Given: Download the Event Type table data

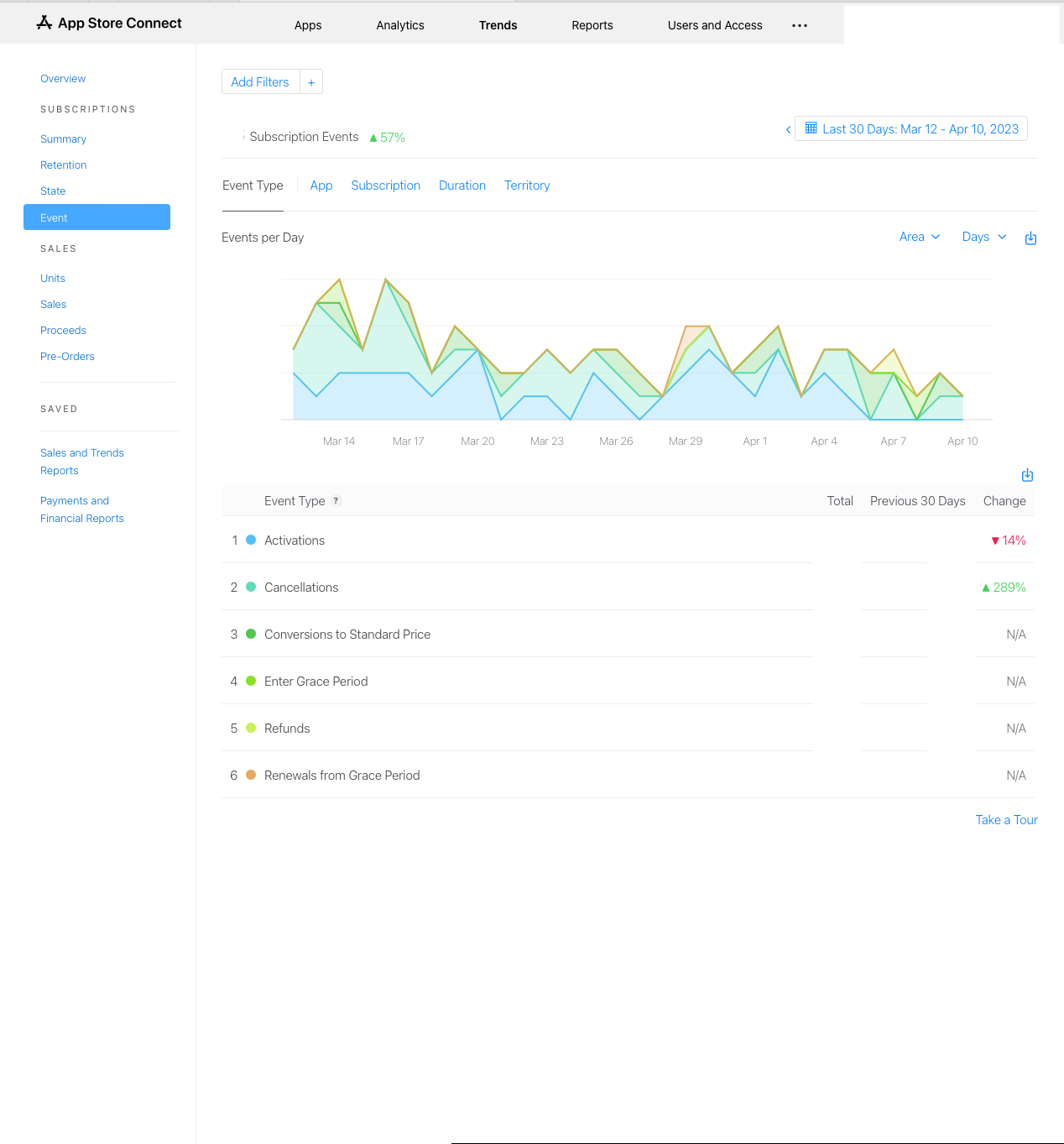Looking at the screenshot, I should (1027, 475).
